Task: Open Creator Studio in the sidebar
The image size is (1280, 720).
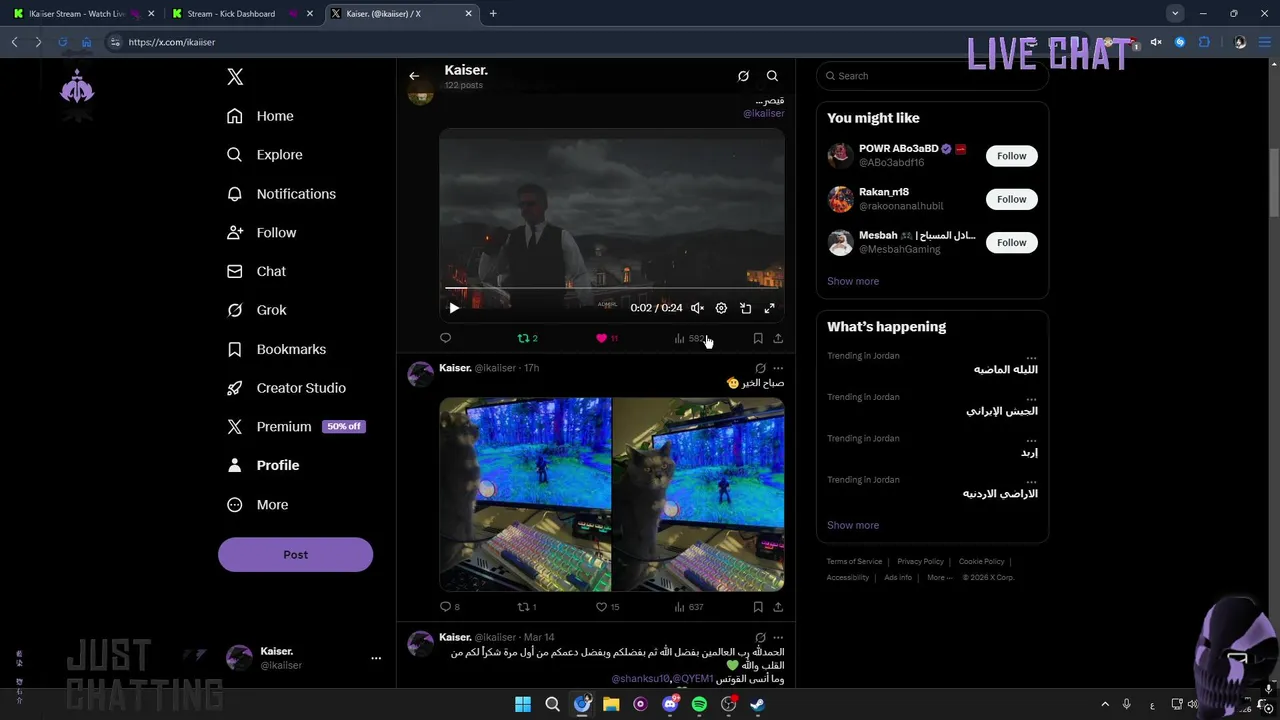Action: pos(287,388)
